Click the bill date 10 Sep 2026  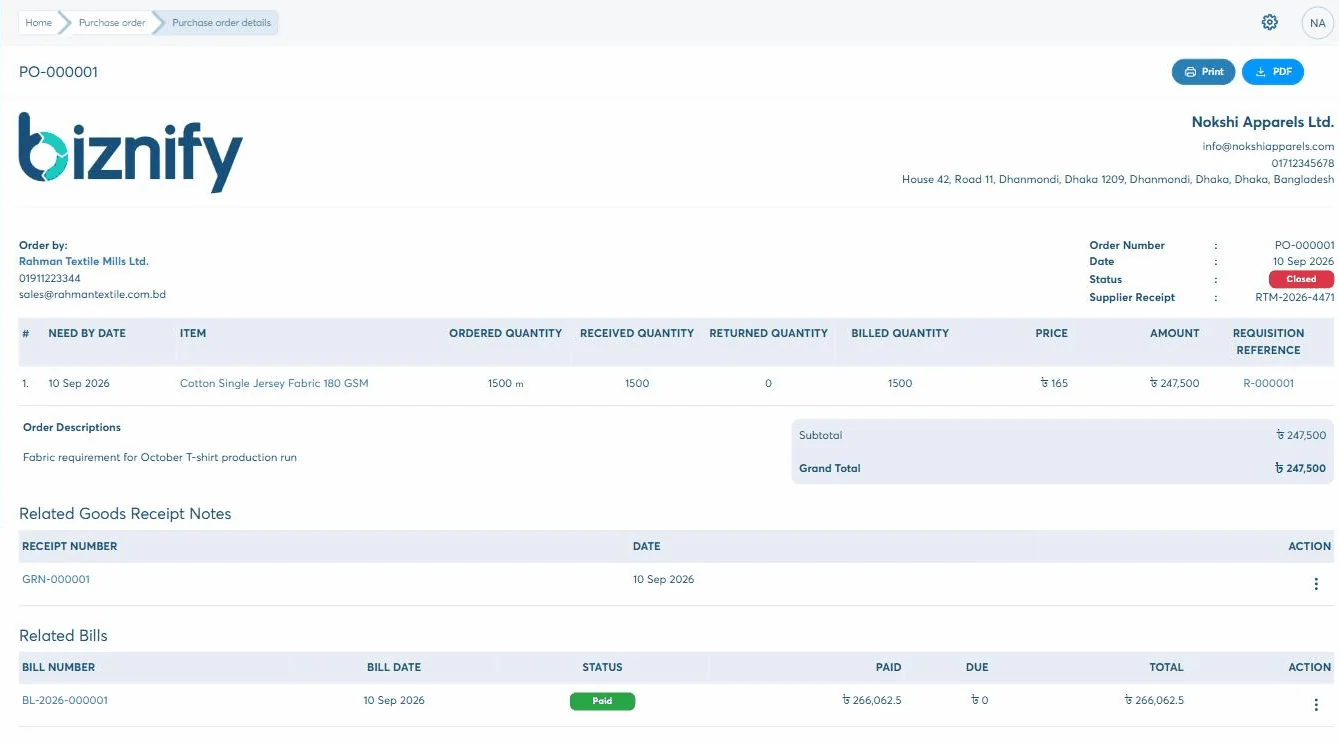394,700
